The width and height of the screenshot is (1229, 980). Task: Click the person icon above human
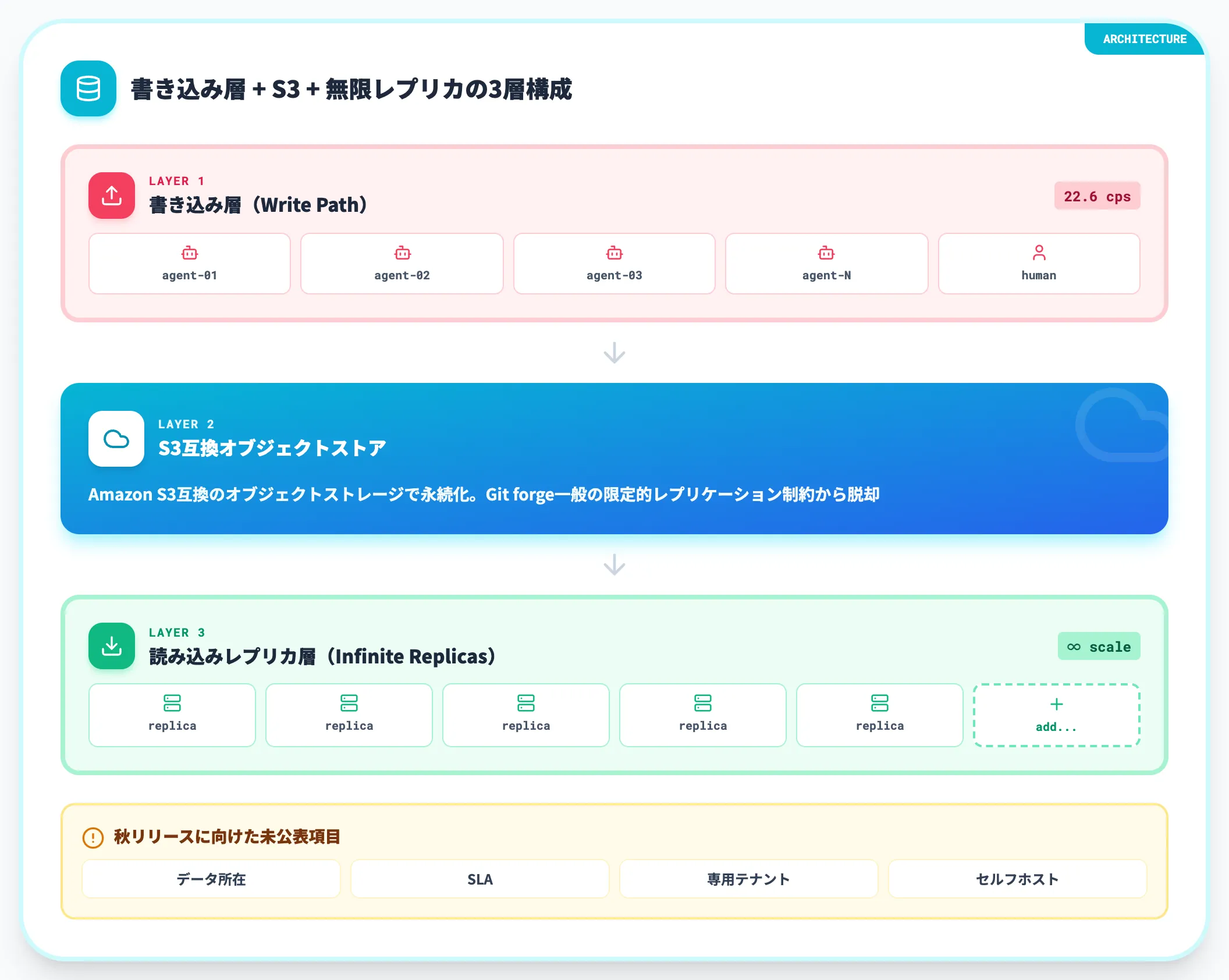point(1039,253)
